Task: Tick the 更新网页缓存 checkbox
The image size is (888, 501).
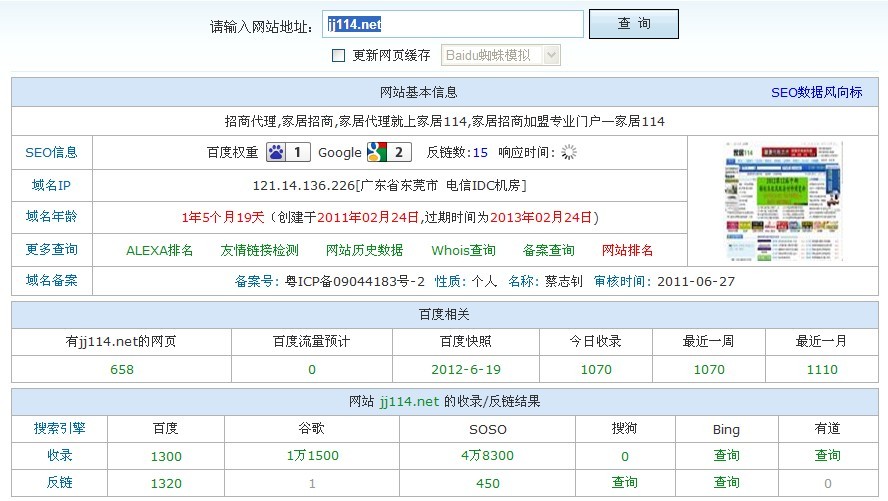Action: 338,55
